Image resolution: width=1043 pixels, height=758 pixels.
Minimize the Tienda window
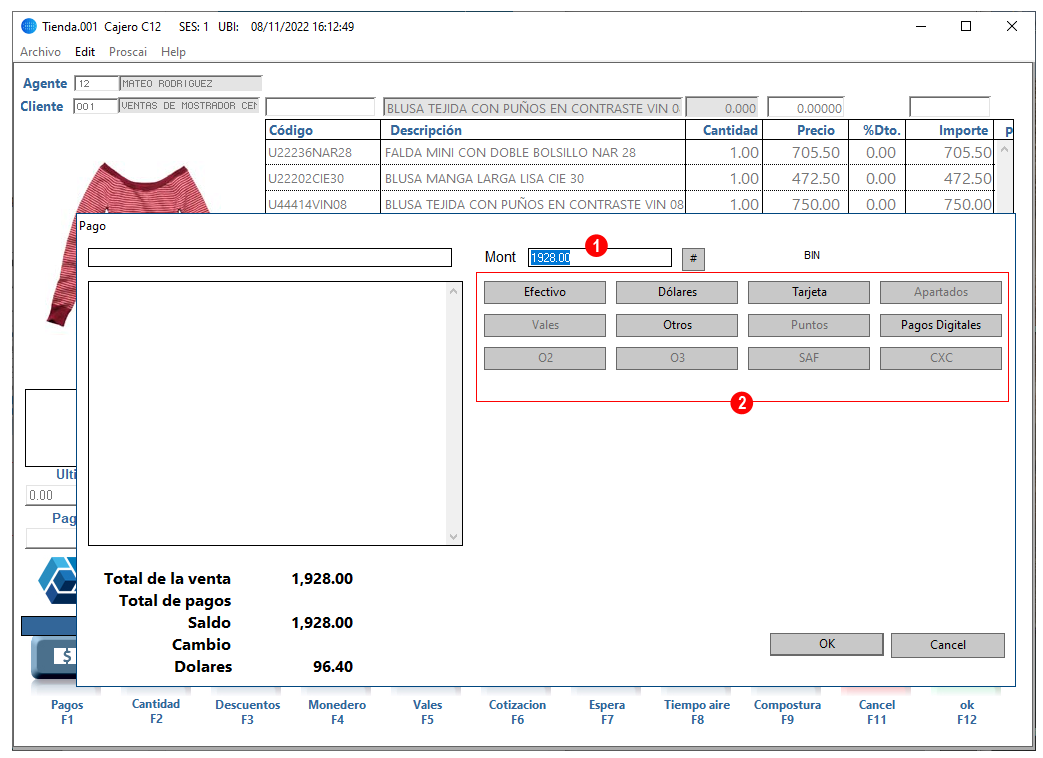pyautogui.click(x=921, y=26)
